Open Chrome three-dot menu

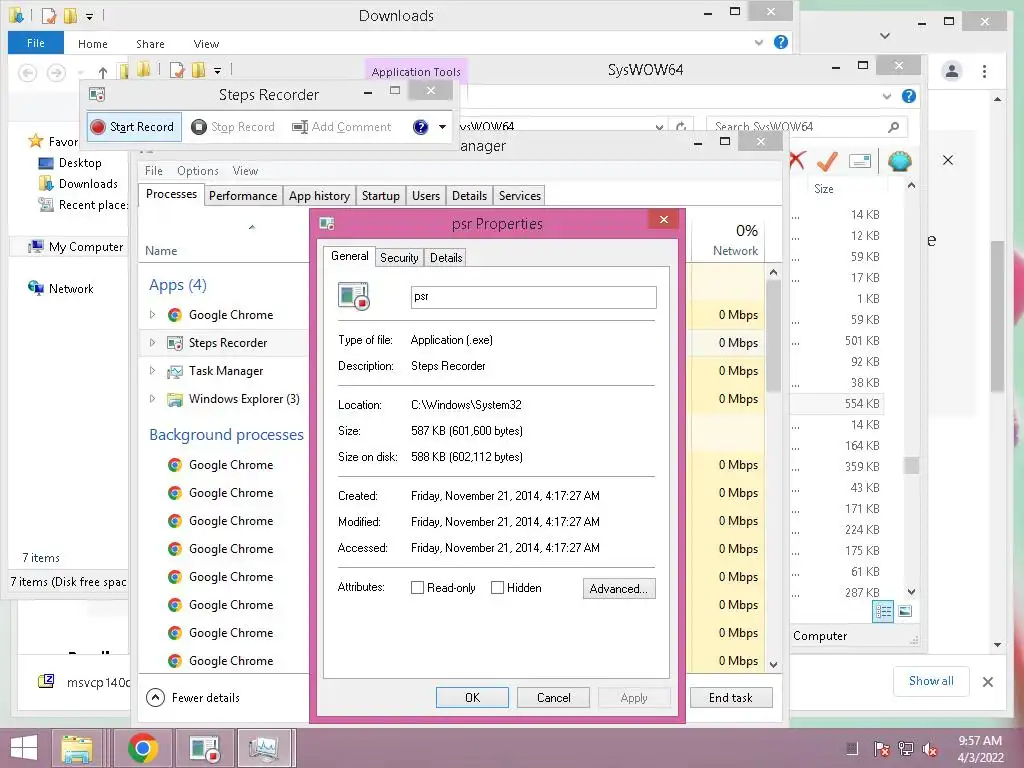pos(984,71)
